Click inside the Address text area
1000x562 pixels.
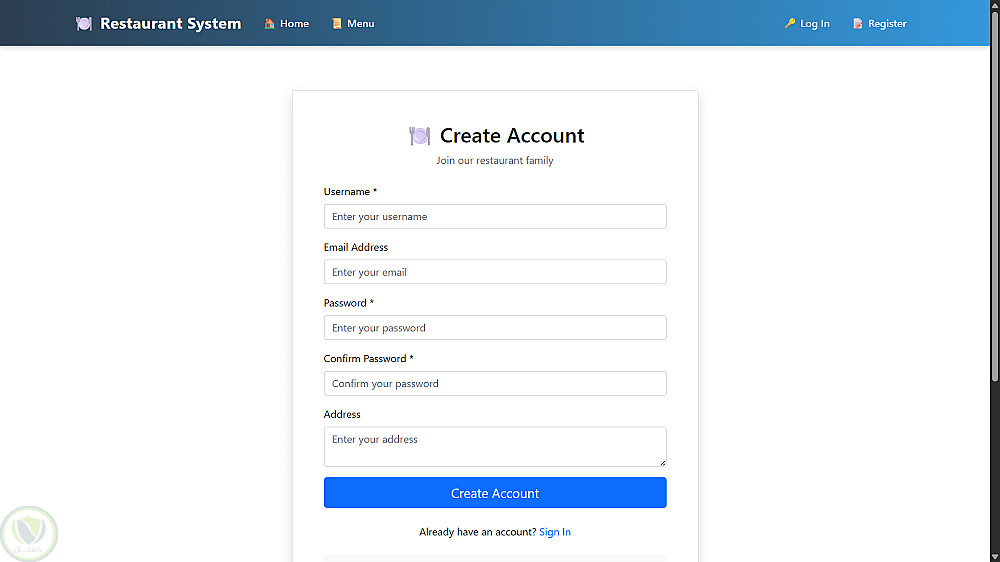click(x=495, y=446)
